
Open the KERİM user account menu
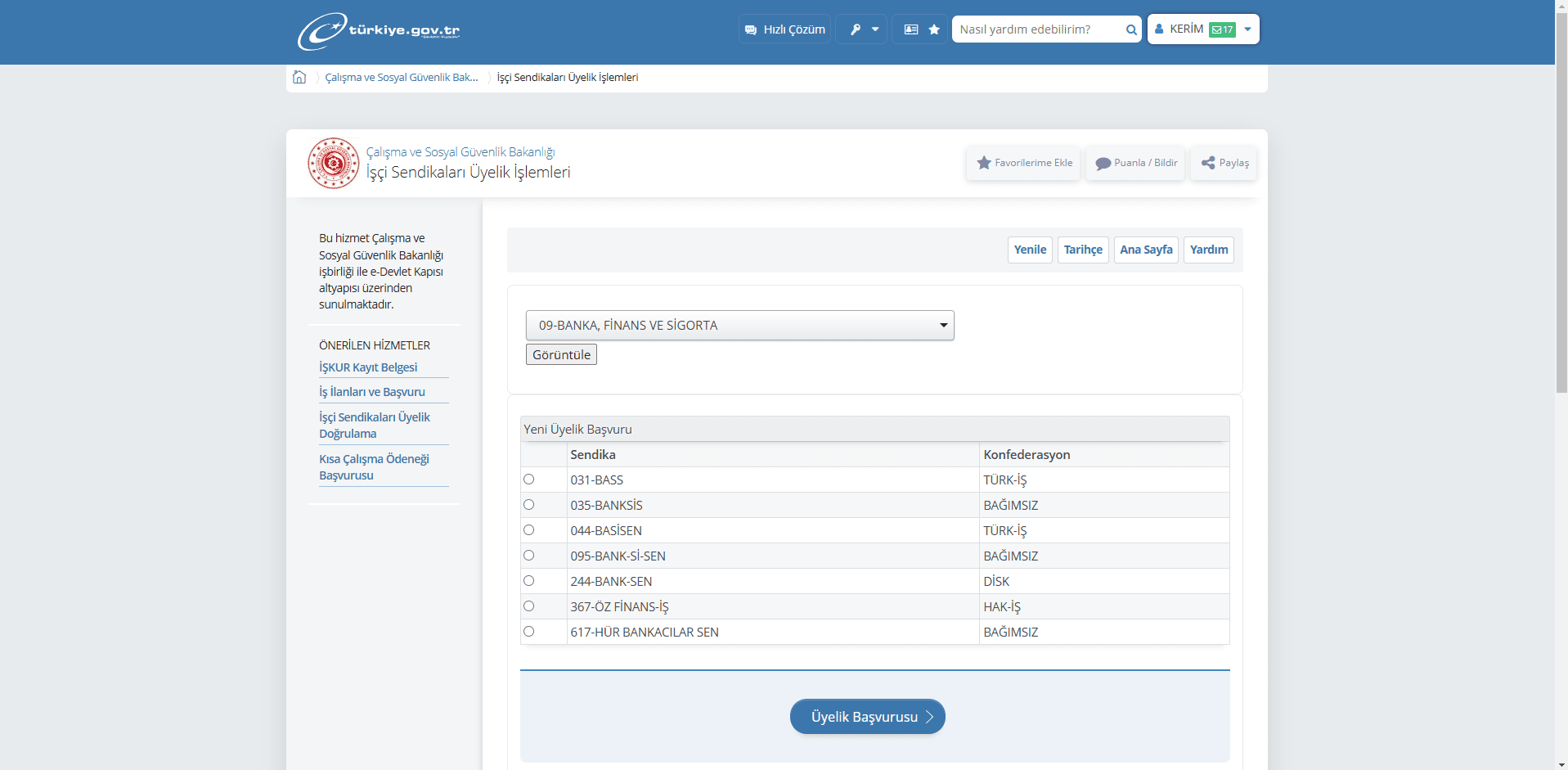pyautogui.click(x=1203, y=29)
